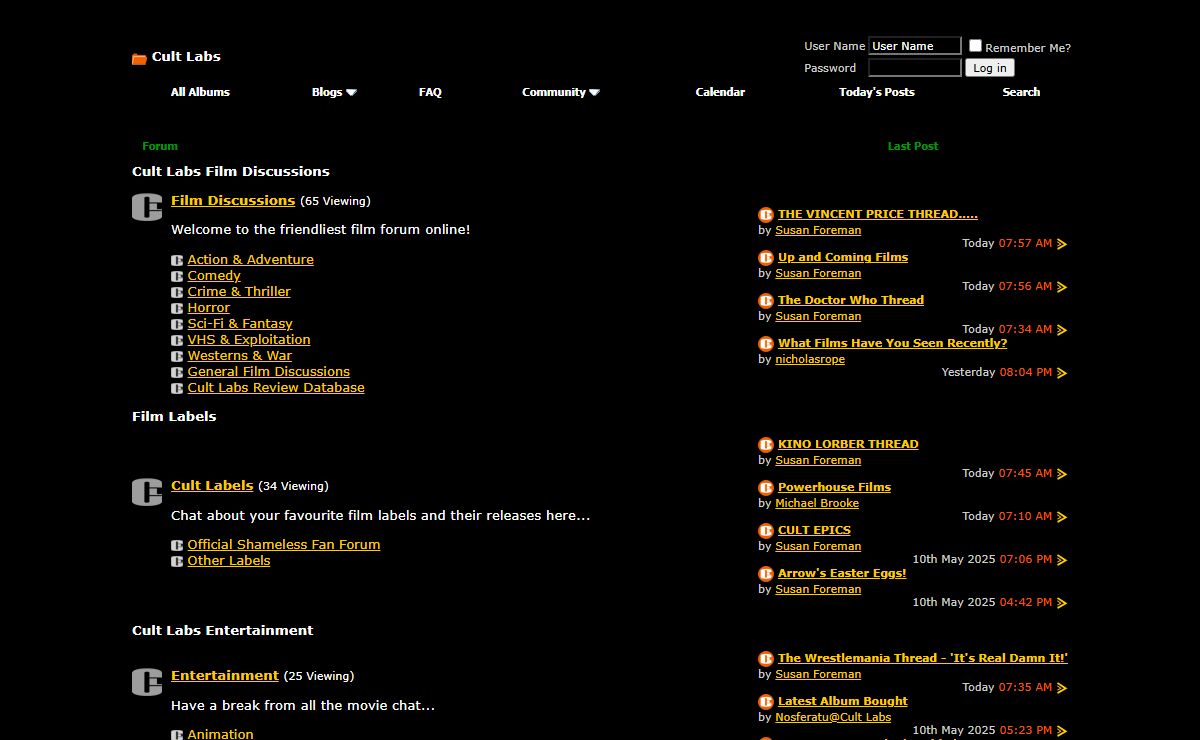Click the User Name input field
The image size is (1200, 740).
click(x=915, y=46)
